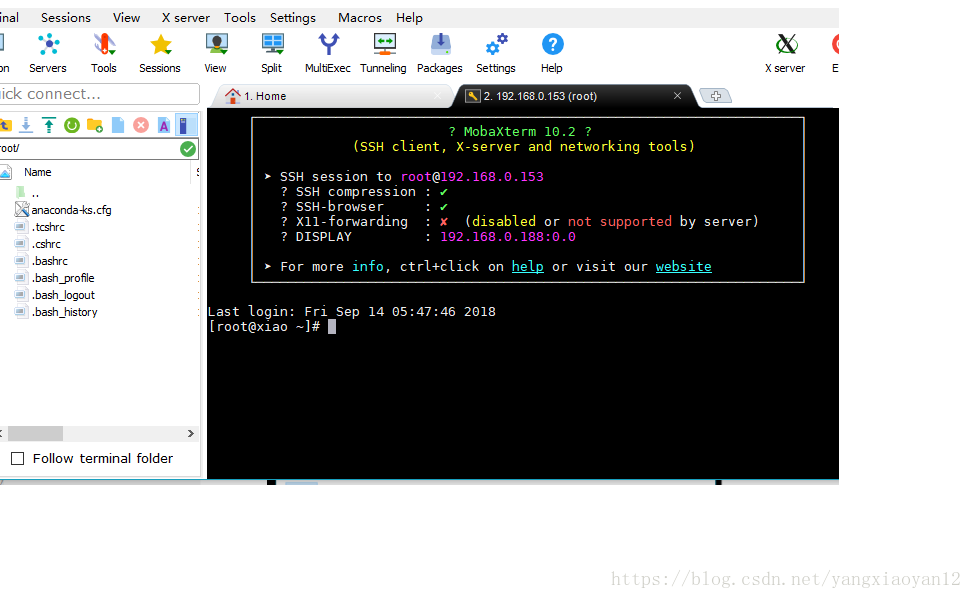Refresh the SFTP folder listing
Screen dimensions: 972x599
[x=72, y=125]
